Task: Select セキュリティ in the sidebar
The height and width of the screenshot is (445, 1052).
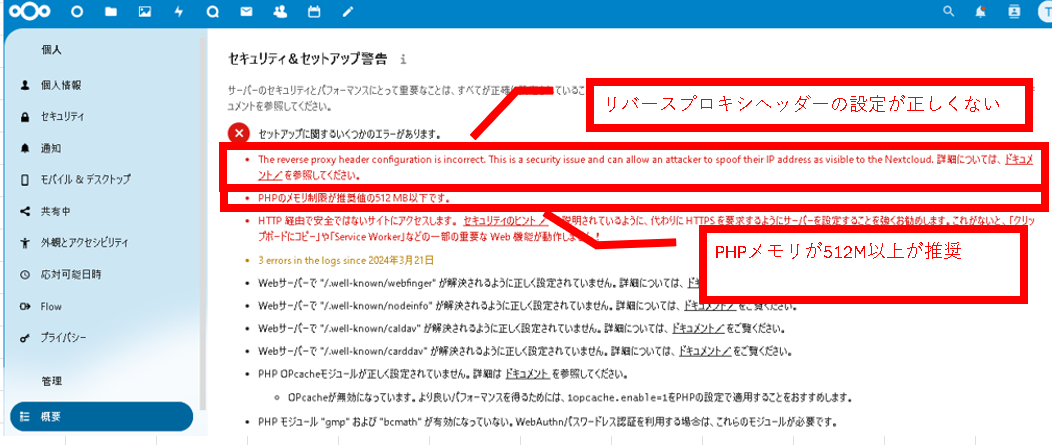Action: 62,117
